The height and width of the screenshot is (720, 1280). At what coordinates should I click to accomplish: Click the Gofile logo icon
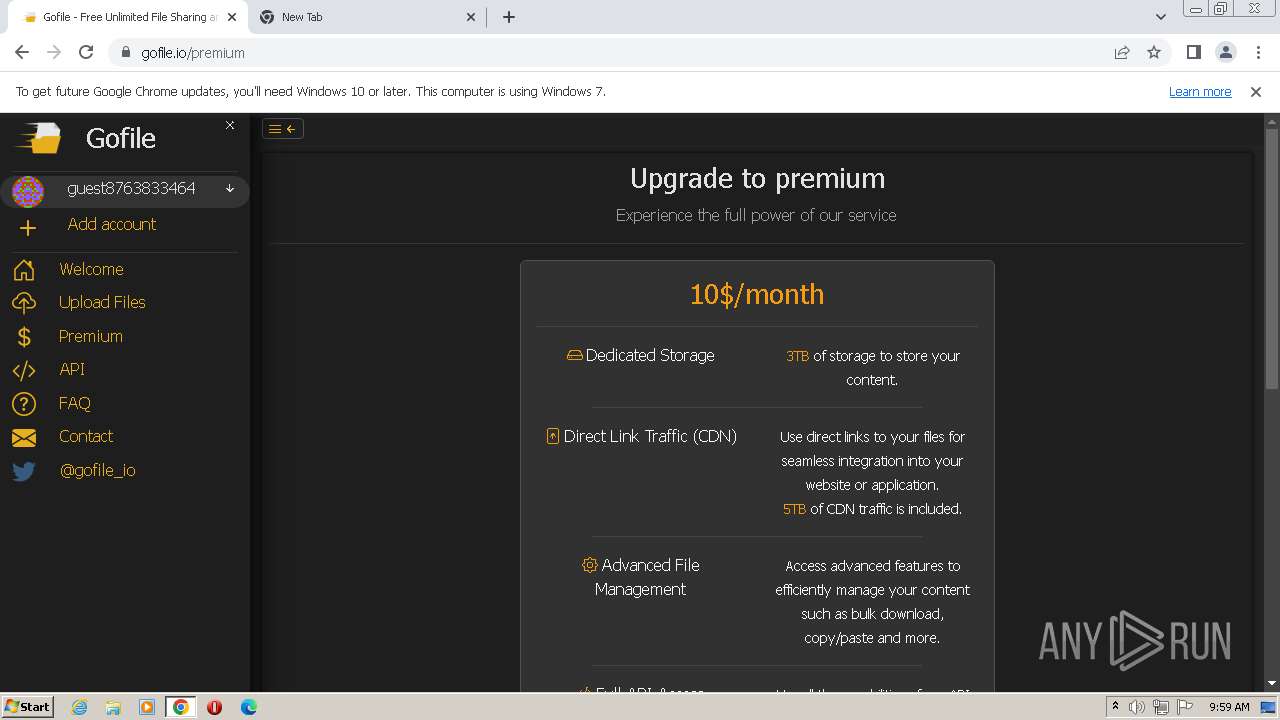point(39,138)
